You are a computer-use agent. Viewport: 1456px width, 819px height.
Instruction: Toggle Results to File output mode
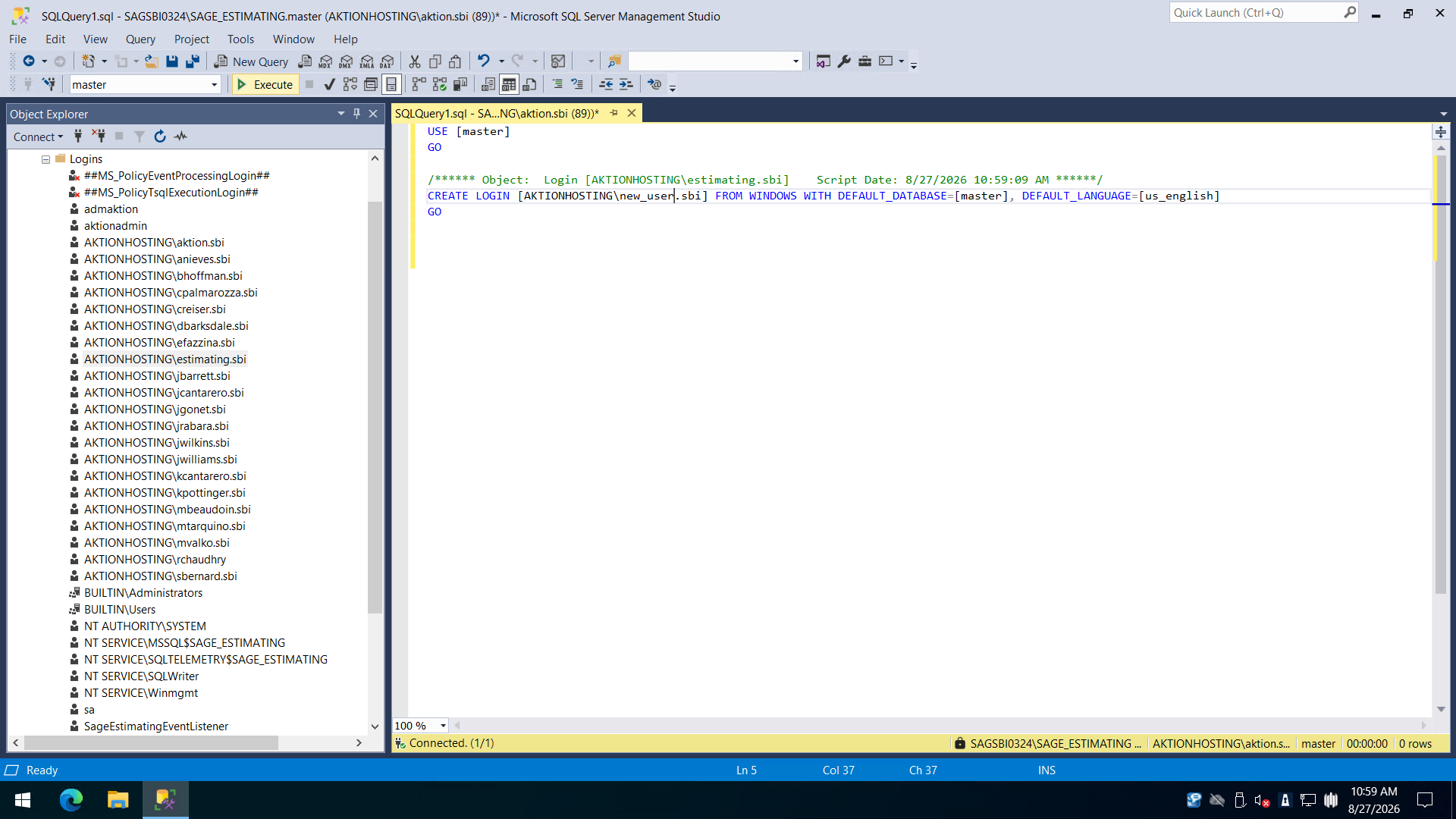[x=529, y=84]
